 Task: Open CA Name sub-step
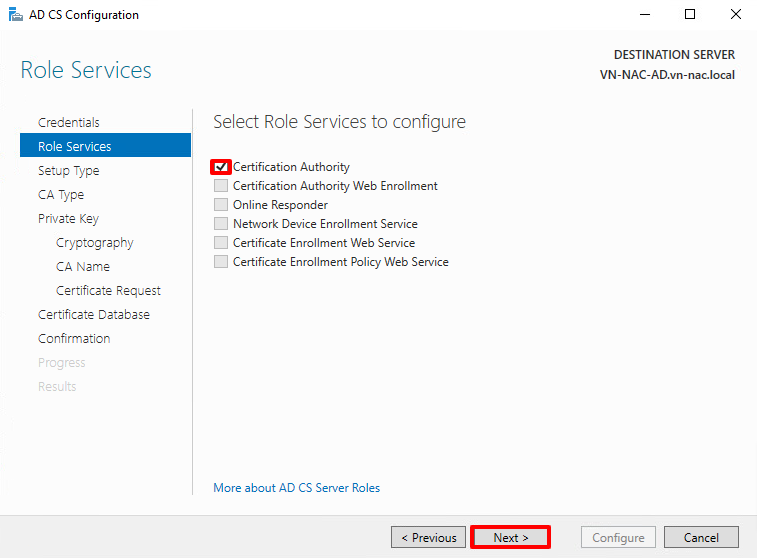[x=83, y=266]
